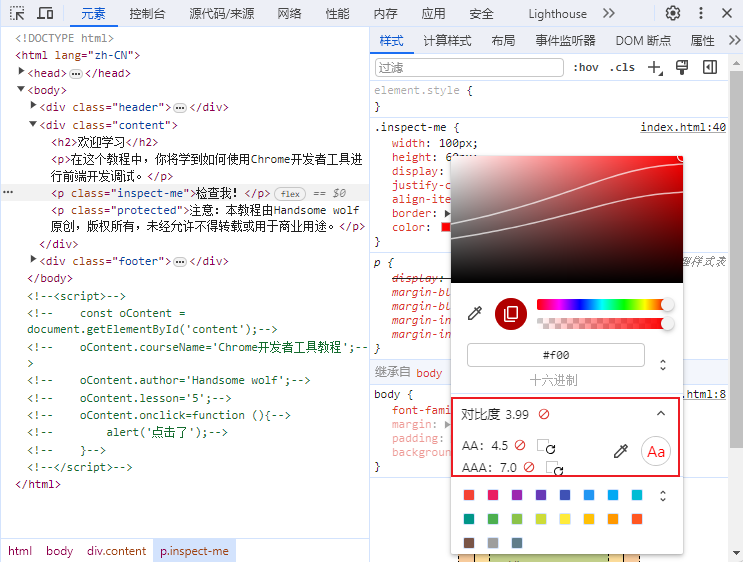Click the contrast ratio failure indicator icon
This screenshot has height=562, width=743.
click(544, 414)
